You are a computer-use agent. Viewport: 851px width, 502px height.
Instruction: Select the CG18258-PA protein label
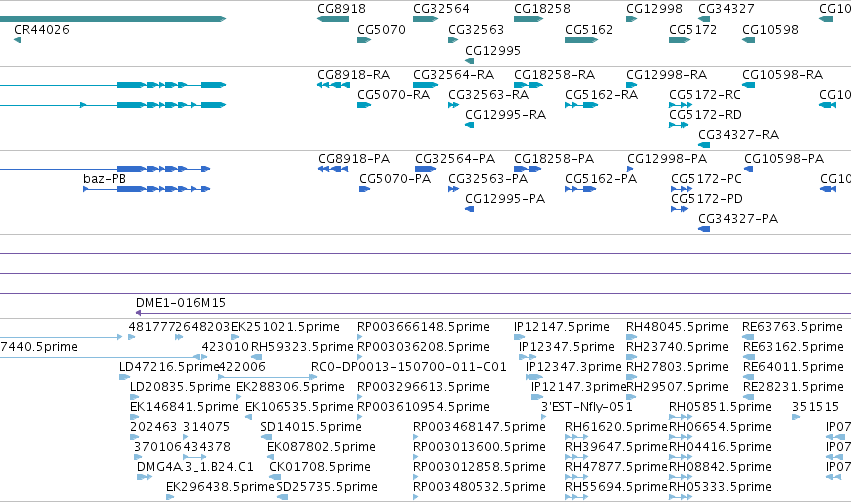pyautogui.click(x=554, y=159)
